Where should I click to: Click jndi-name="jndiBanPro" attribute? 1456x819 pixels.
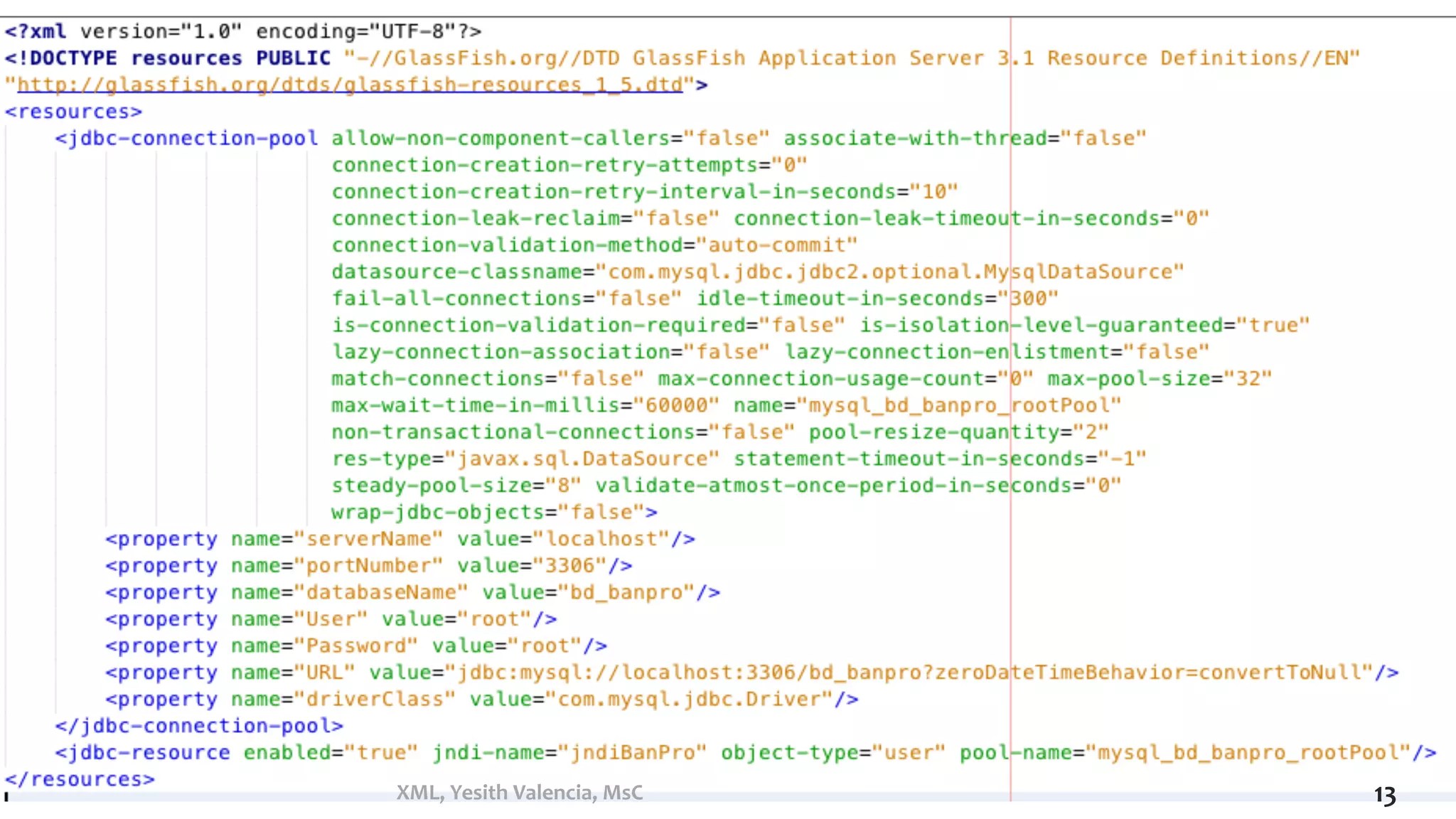click(569, 753)
